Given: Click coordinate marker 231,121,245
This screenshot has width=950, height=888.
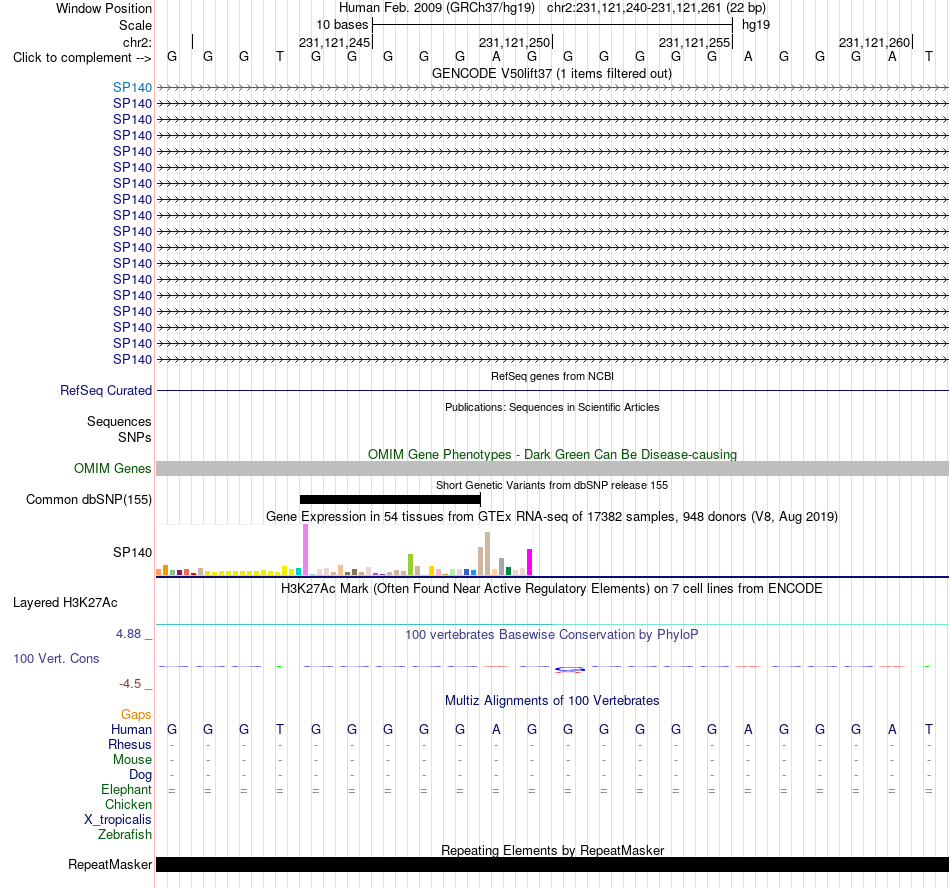Looking at the screenshot, I should point(334,42).
